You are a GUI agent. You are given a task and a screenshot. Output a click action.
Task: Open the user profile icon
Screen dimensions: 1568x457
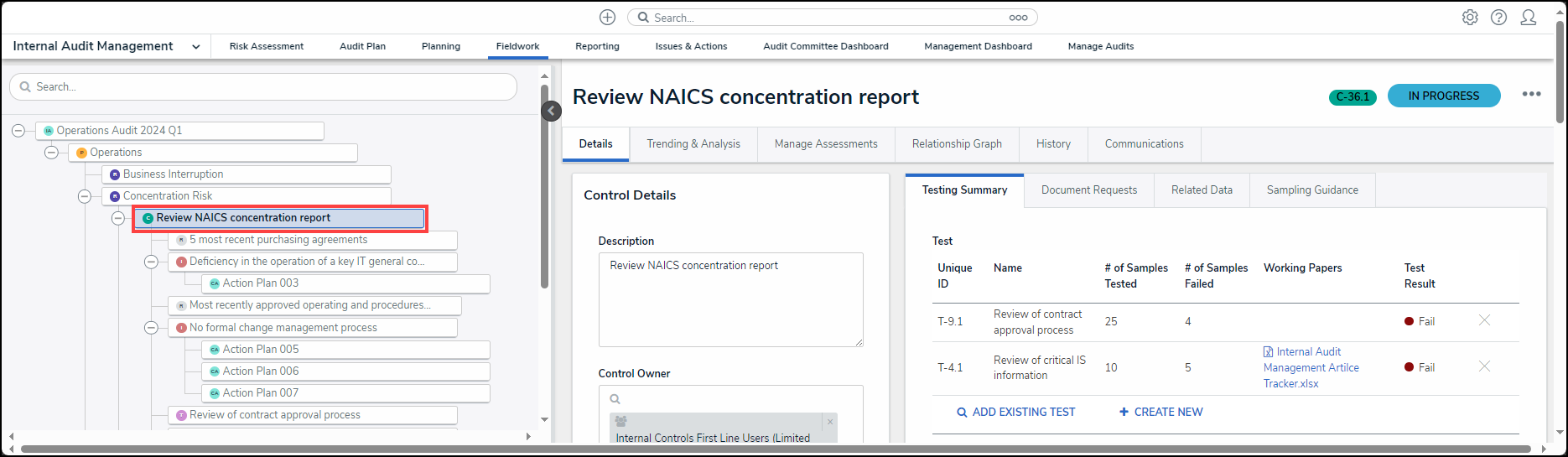(x=1529, y=18)
